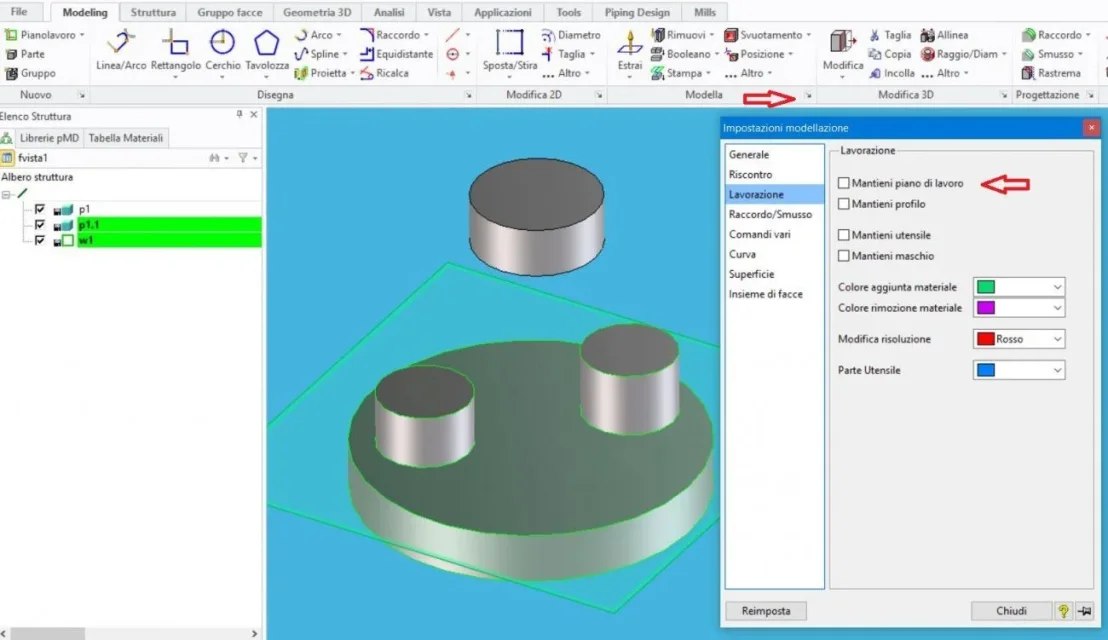Expand the Modifica risoluzione Rosso dropdown
Viewport: 1108px width, 640px height.
(1019, 339)
